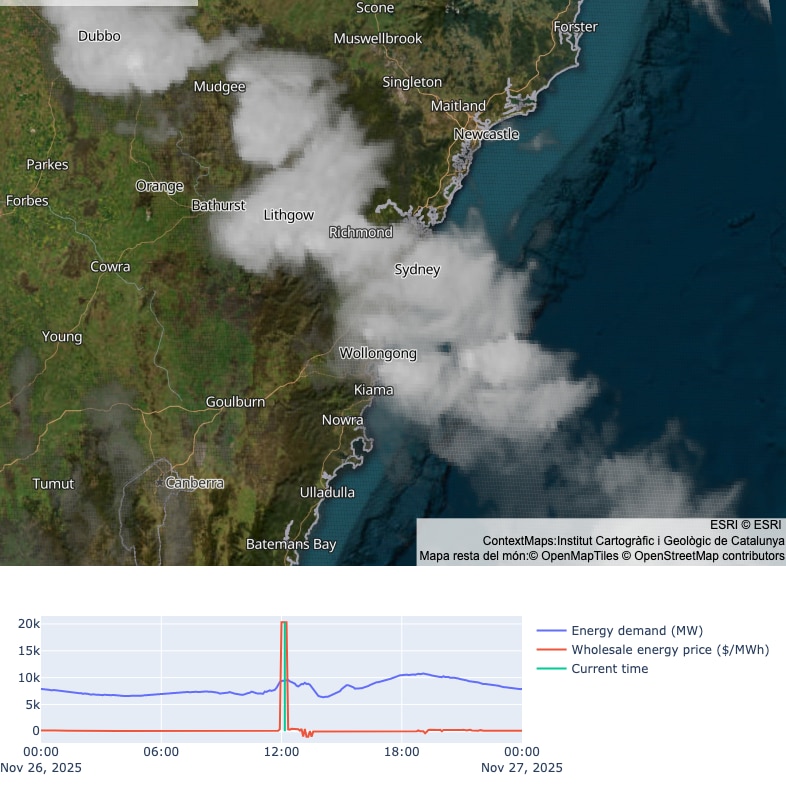
Task: Click the Forbes label on the map
Action: tap(27, 201)
